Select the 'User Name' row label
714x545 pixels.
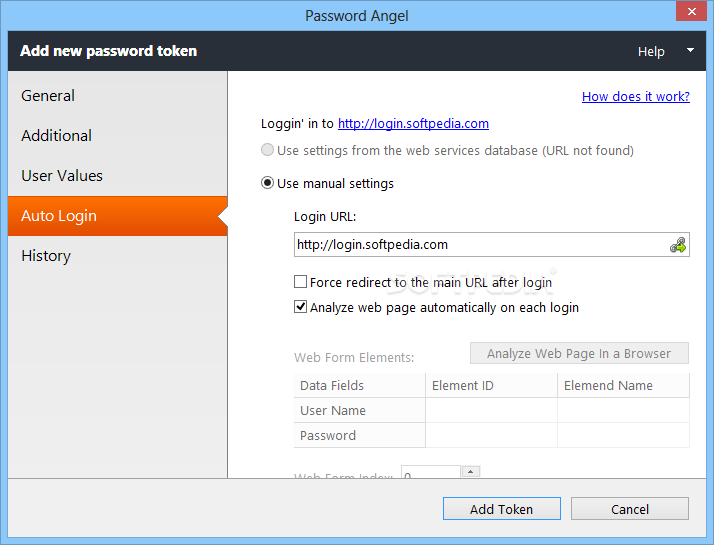click(359, 411)
